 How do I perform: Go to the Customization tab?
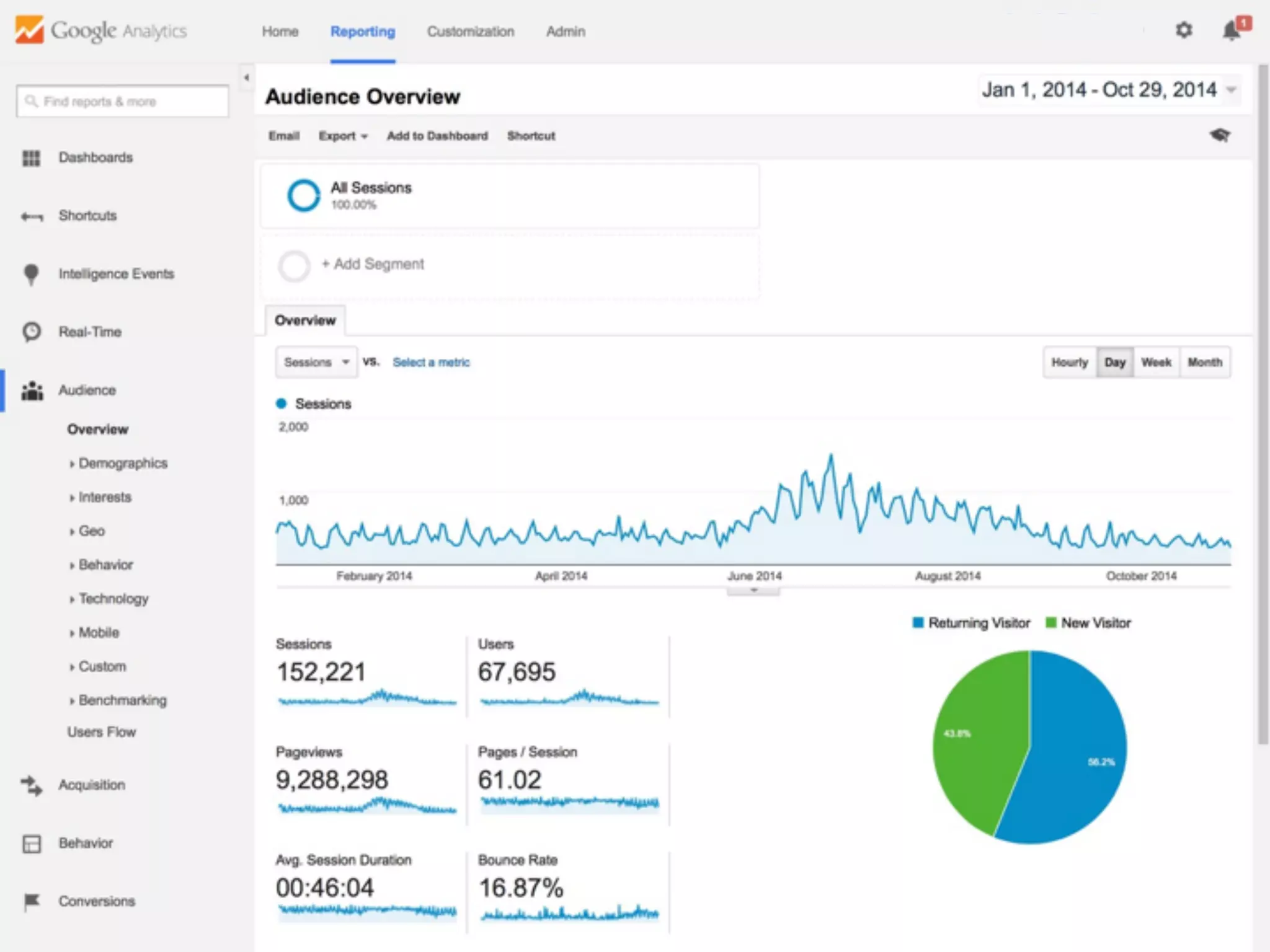click(470, 32)
